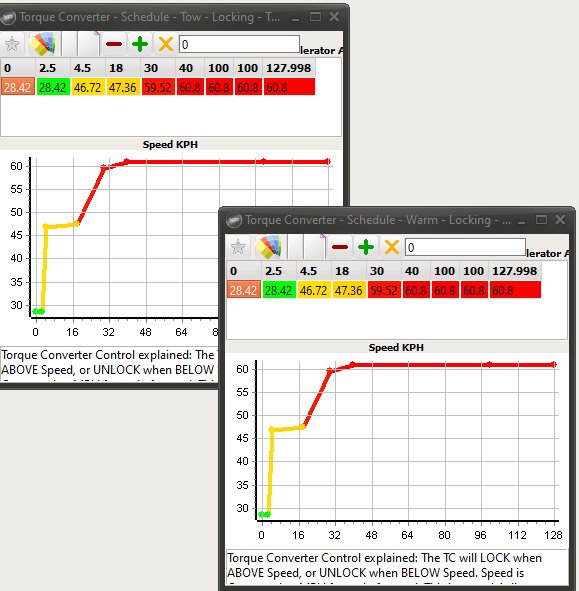Click green plus increment icon in Tow window
The width and height of the screenshot is (579, 591).
[x=140, y=44]
